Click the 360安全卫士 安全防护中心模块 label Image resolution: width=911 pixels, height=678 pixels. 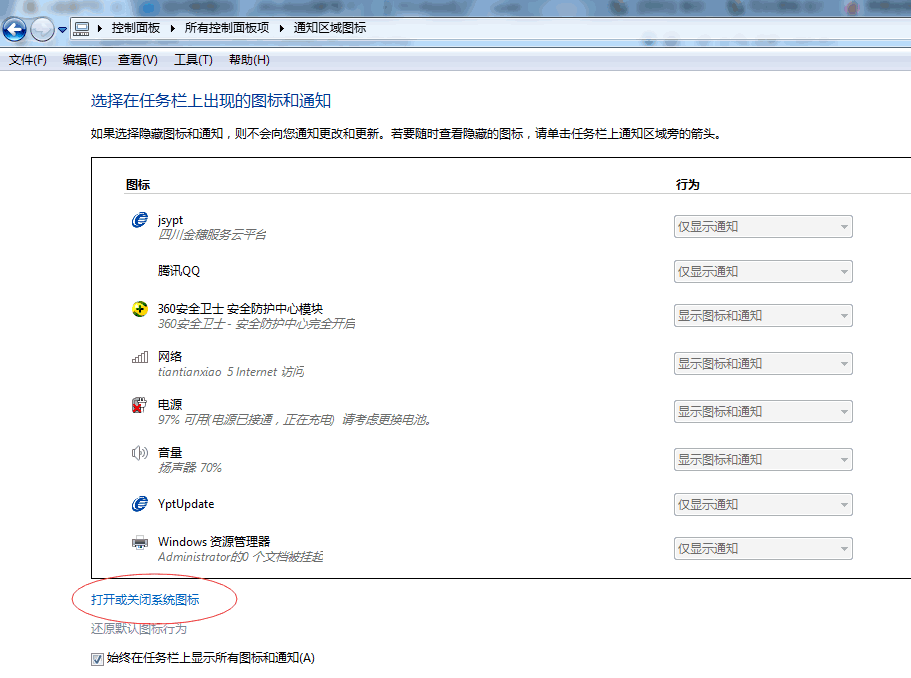[x=240, y=308]
